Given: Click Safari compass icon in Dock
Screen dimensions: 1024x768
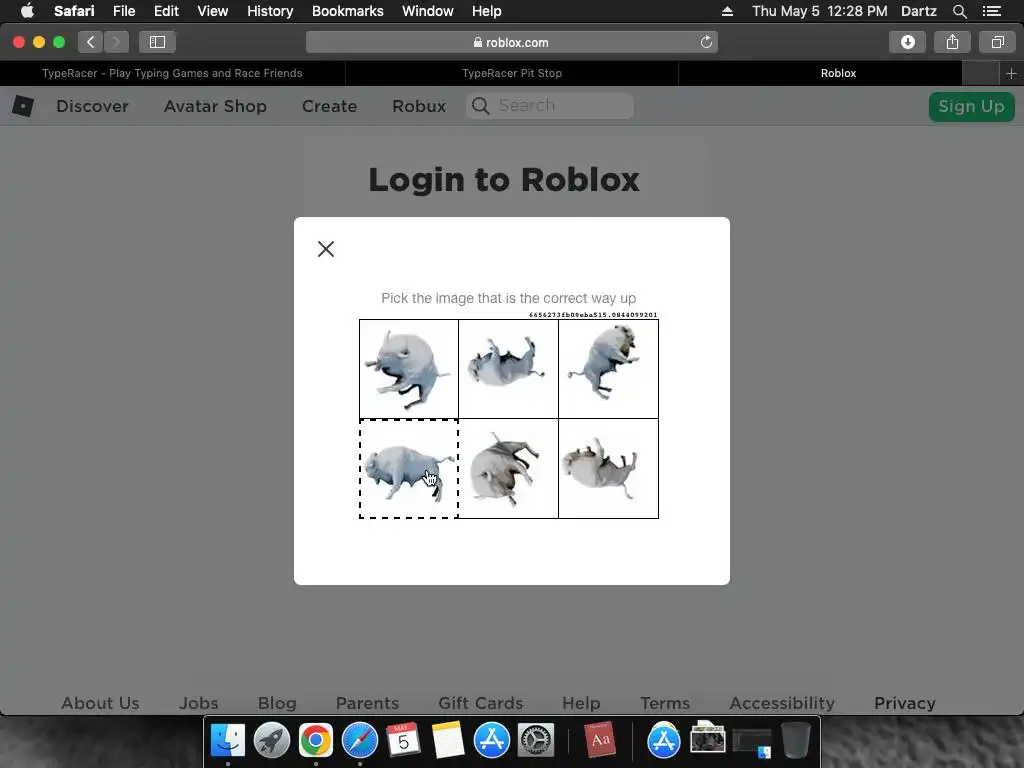Looking at the screenshot, I should pos(360,740).
